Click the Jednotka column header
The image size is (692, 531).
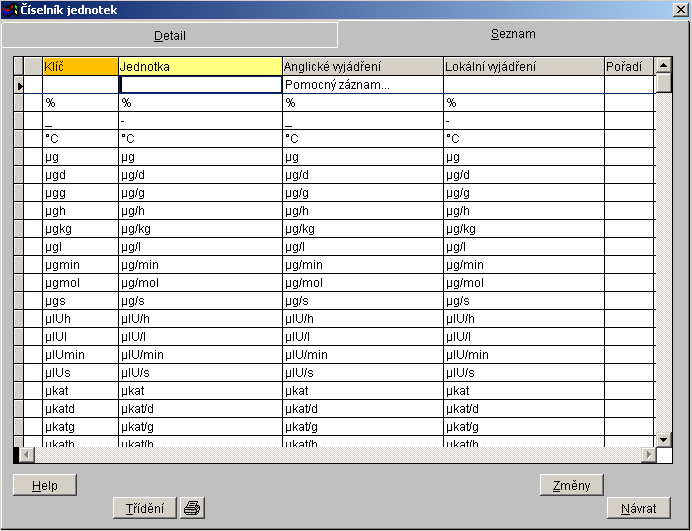(200, 66)
